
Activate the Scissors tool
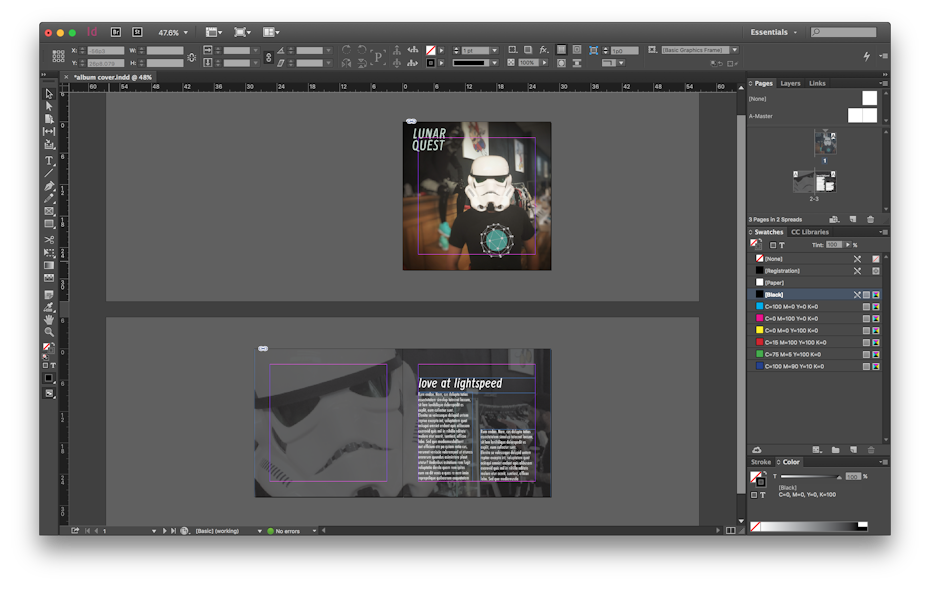49,240
